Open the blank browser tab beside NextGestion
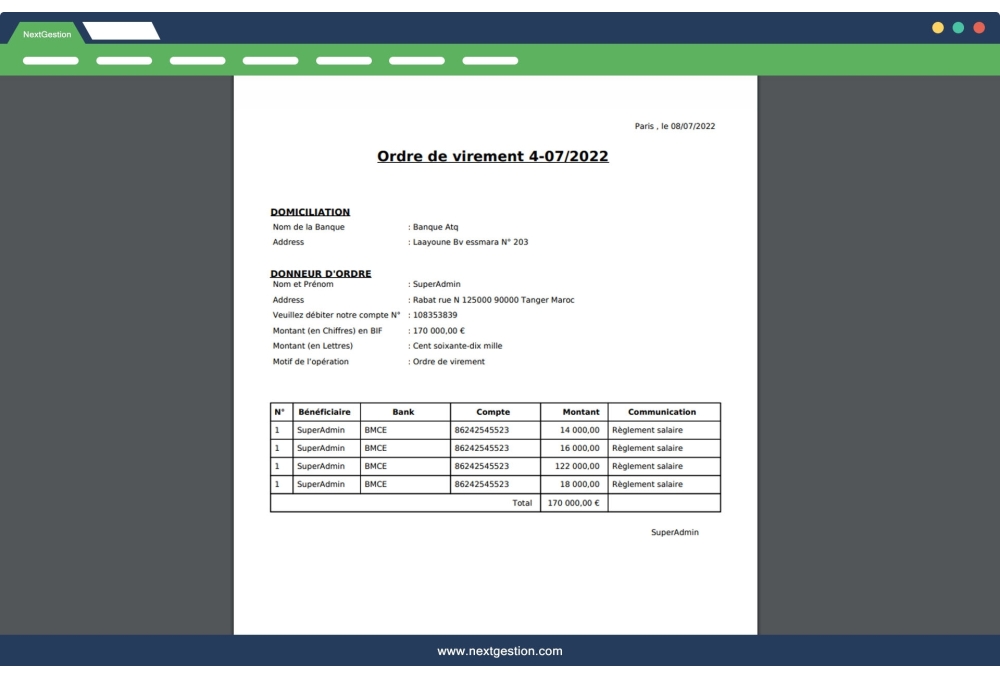Image resolution: width=1000 pixels, height=679 pixels. [x=120, y=33]
